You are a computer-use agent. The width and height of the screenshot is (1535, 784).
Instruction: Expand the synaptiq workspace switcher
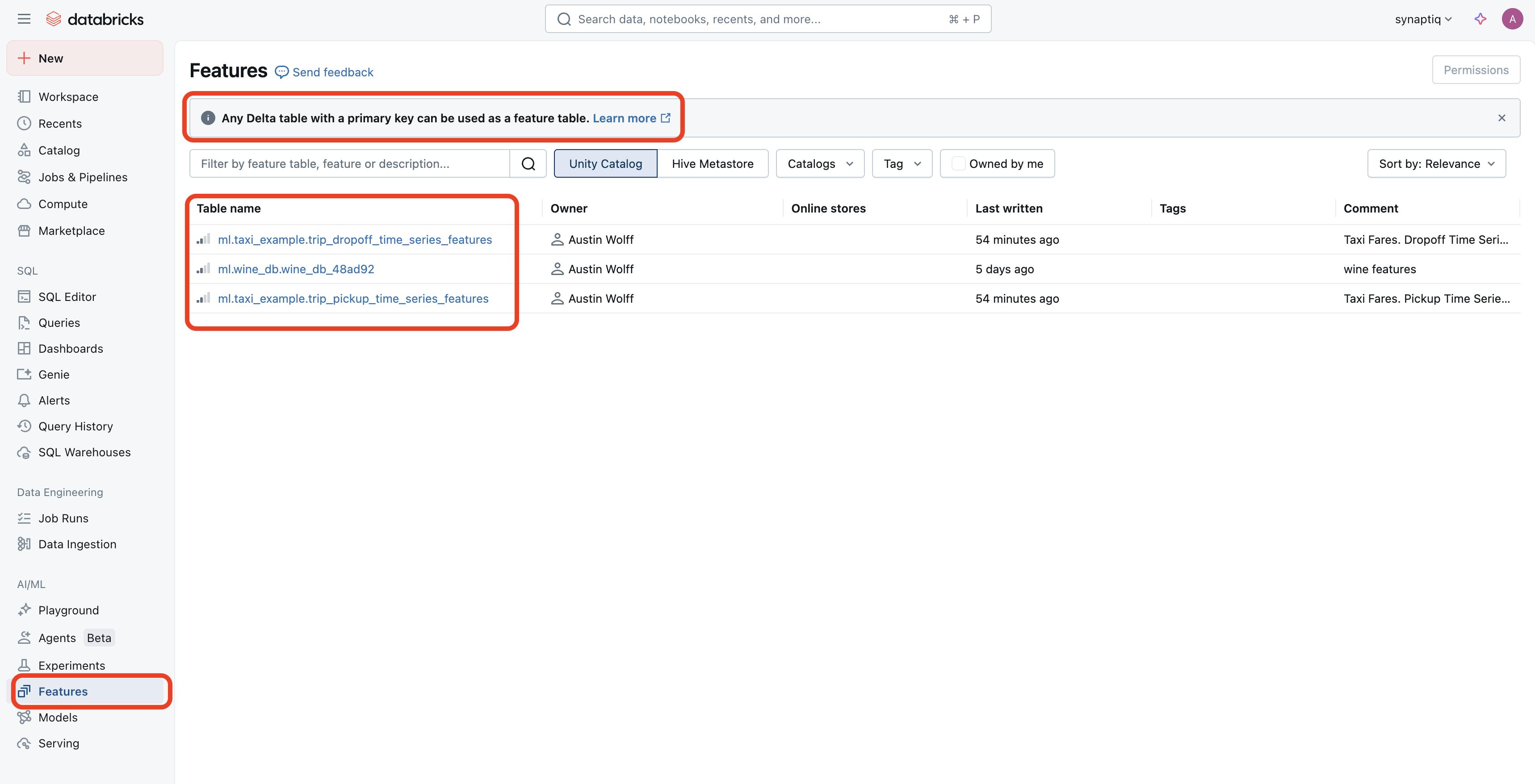1422,19
